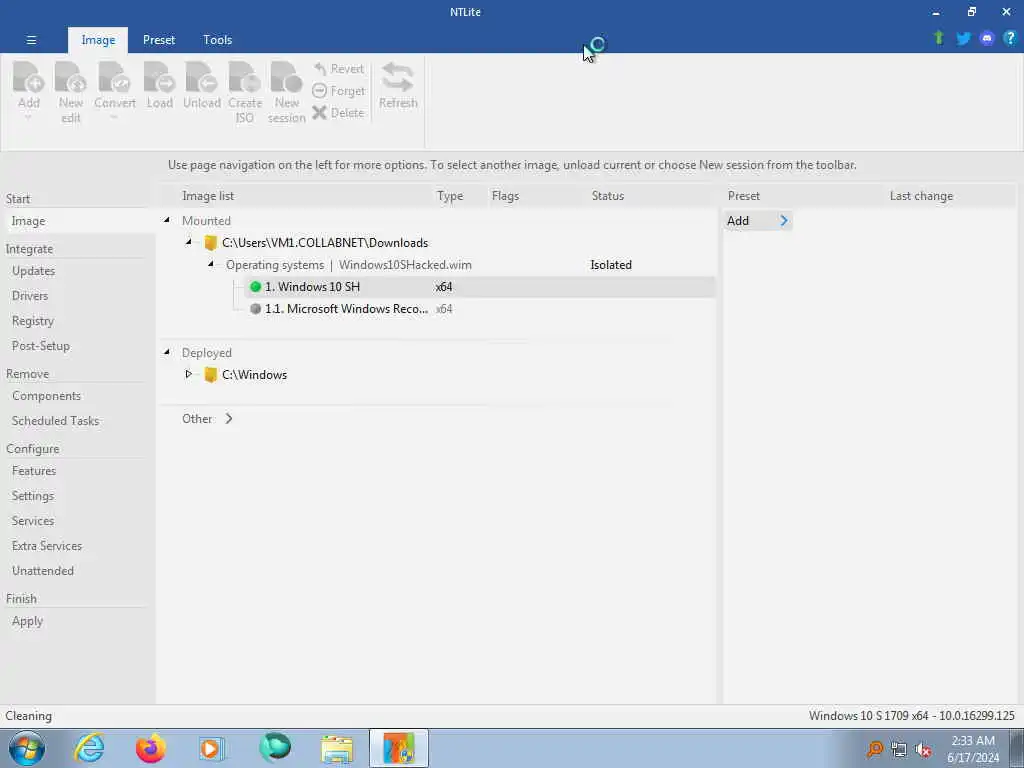Open the Services page
1024x768 pixels.
33,521
